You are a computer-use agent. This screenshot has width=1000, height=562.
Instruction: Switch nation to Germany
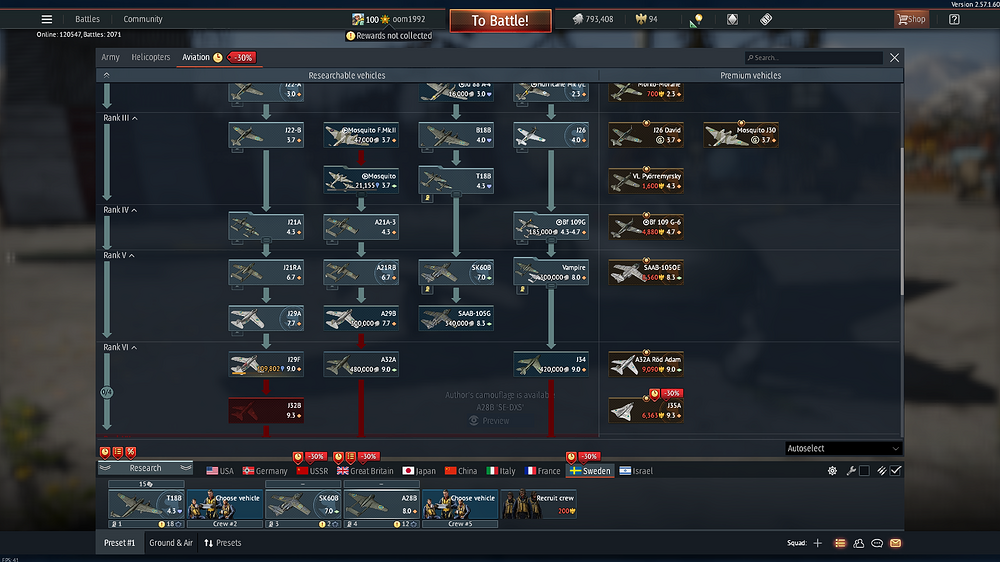(x=265, y=471)
